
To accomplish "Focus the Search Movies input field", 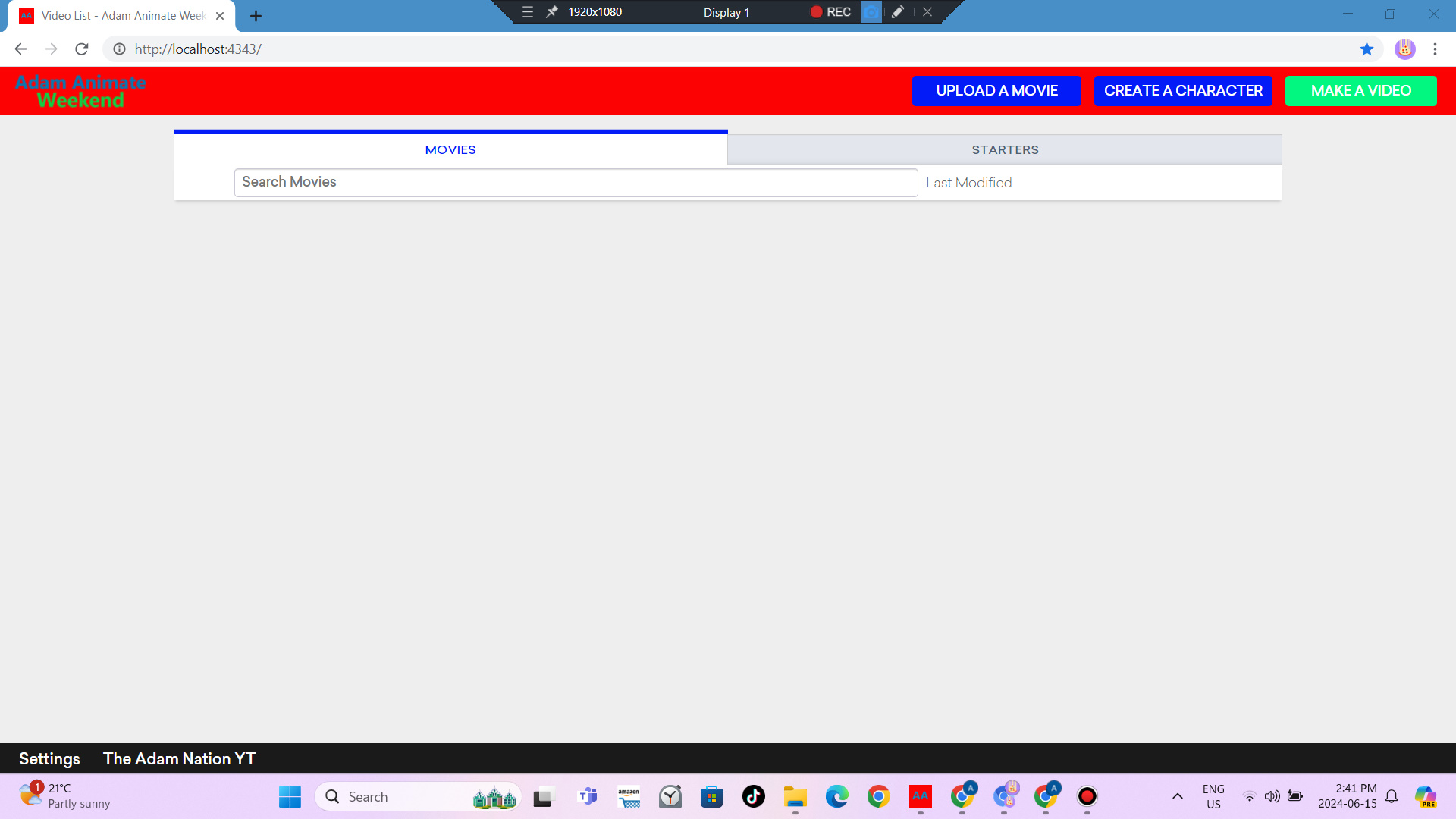I will click(x=576, y=183).
